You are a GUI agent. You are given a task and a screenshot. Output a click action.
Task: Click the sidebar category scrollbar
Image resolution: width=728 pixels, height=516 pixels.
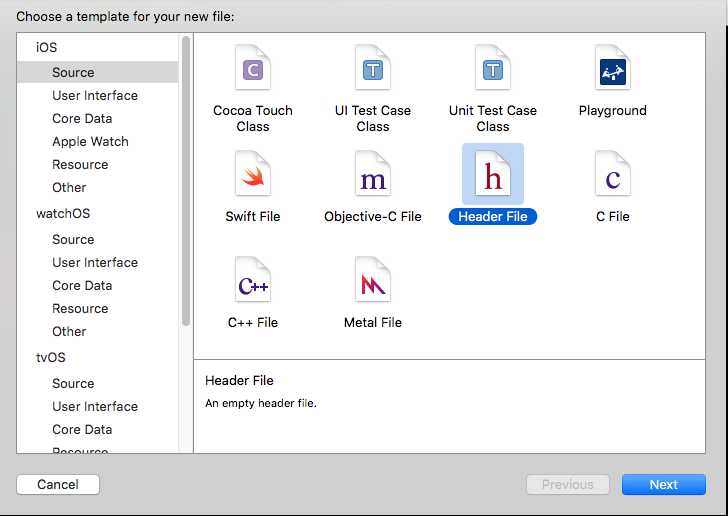186,181
